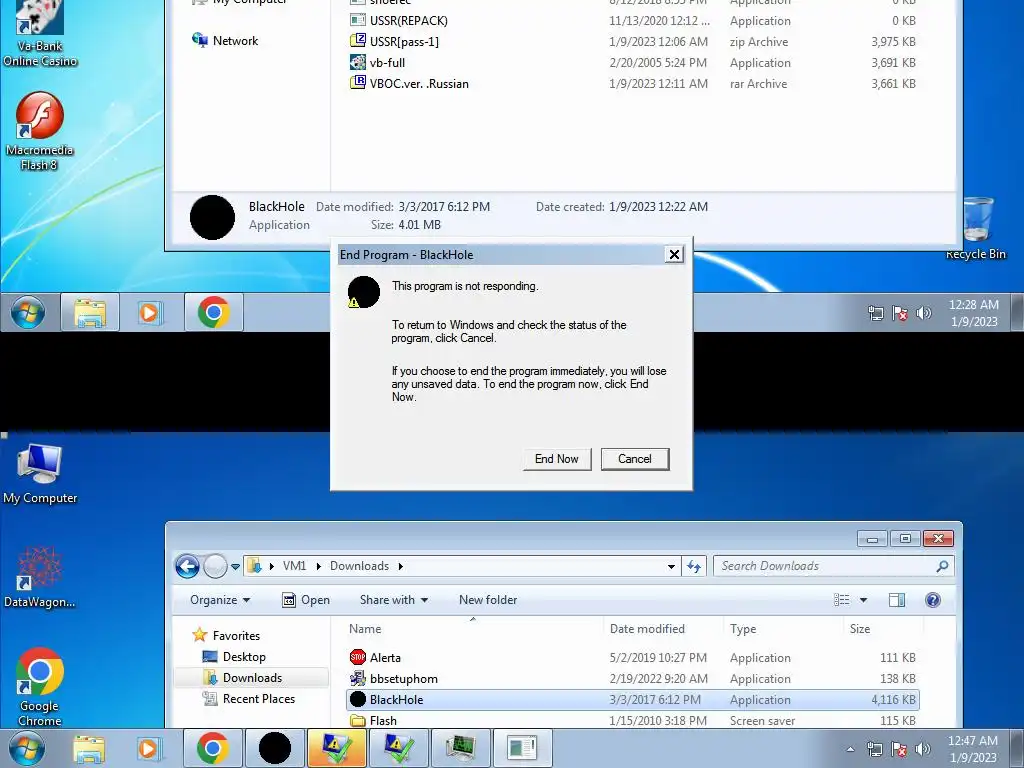This screenshot has height=768, width=1024.
Task: Expand chevron after VM1 in address bar
Action: coord(319,566)
